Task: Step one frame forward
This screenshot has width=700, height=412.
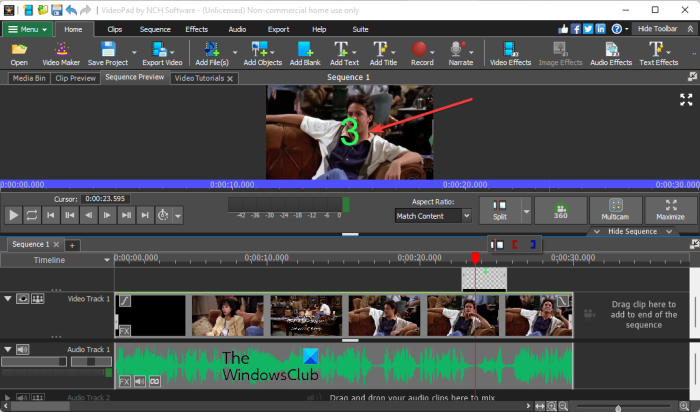Action: 107,216
